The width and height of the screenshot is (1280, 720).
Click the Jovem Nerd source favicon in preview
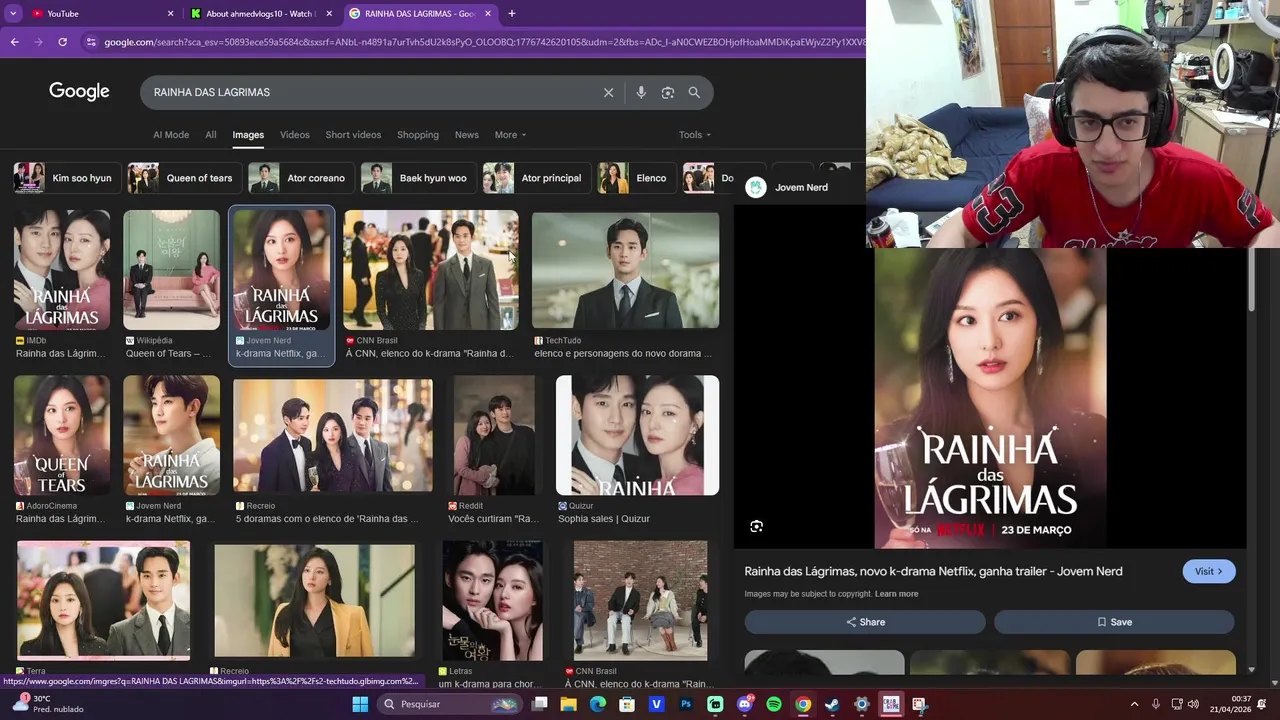756,187
